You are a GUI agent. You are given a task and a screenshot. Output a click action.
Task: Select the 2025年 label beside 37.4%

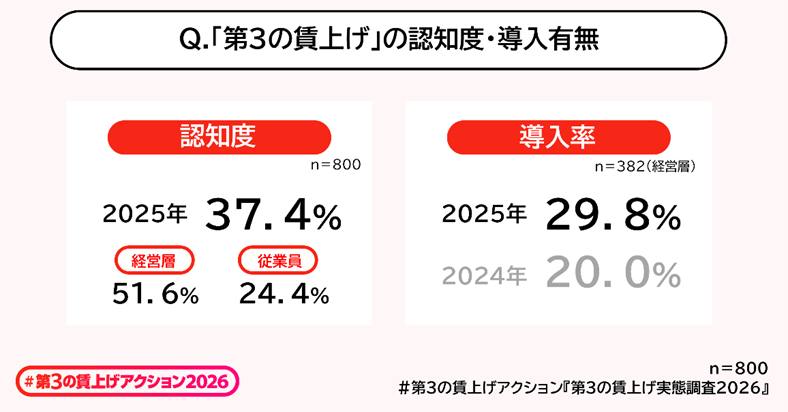145,215
